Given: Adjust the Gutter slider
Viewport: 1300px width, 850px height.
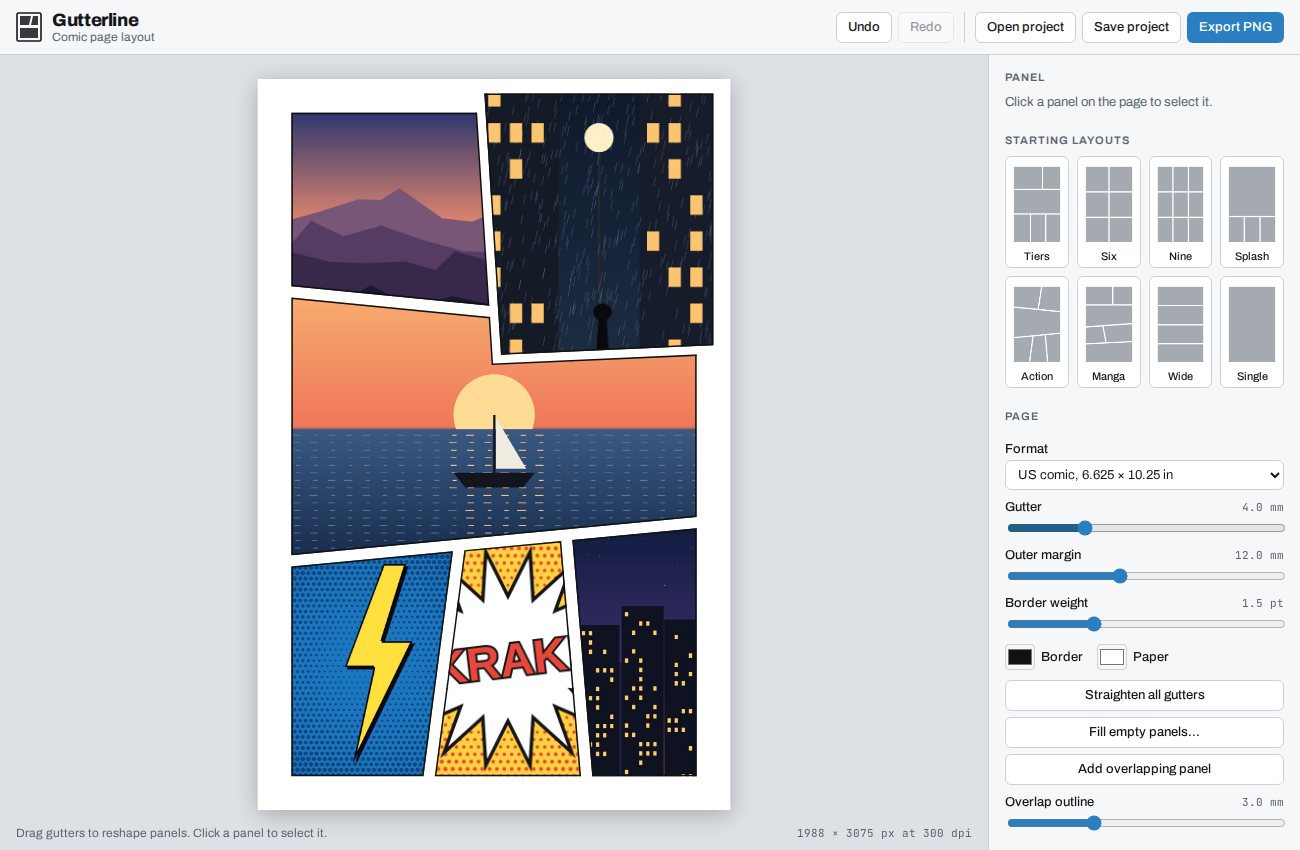Looking at the screenshot, I should [1145, 528].
